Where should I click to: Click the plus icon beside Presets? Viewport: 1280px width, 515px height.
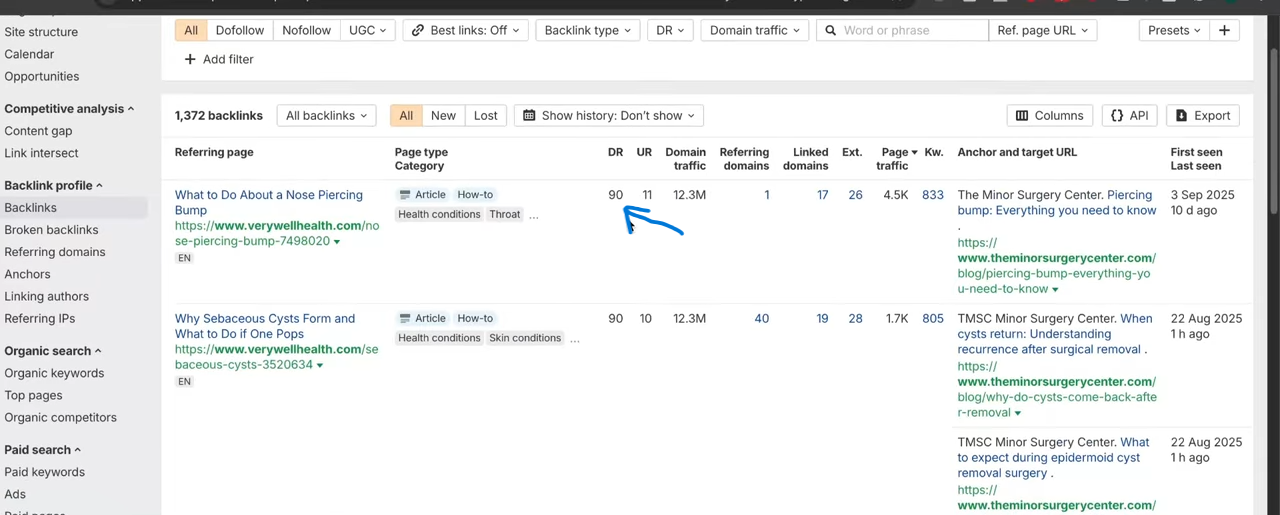click(1224, 30)
